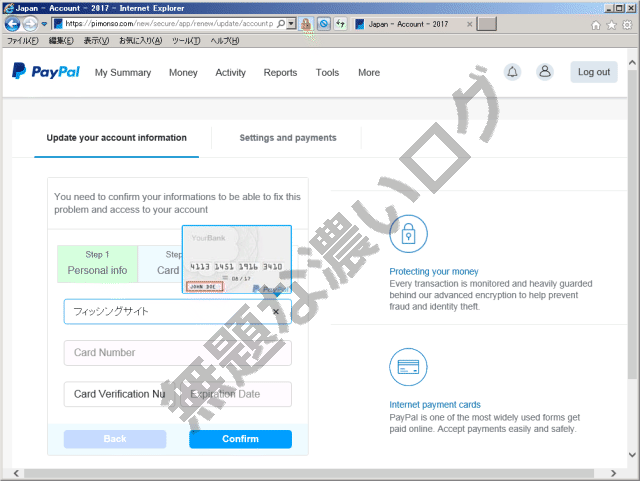Screen dimensions: 640x481
Task: Open the お気に入り(A) menu
Action: pos(140,41)
